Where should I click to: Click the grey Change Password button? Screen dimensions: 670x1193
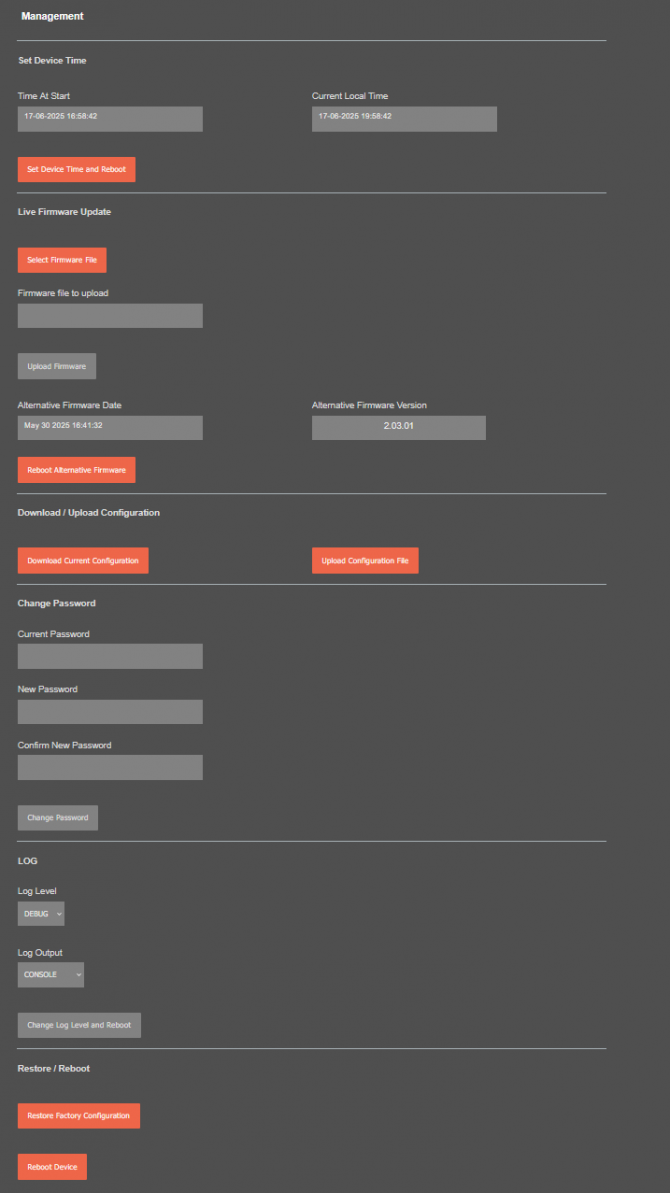pyautogui.click(x=58, y=818)
